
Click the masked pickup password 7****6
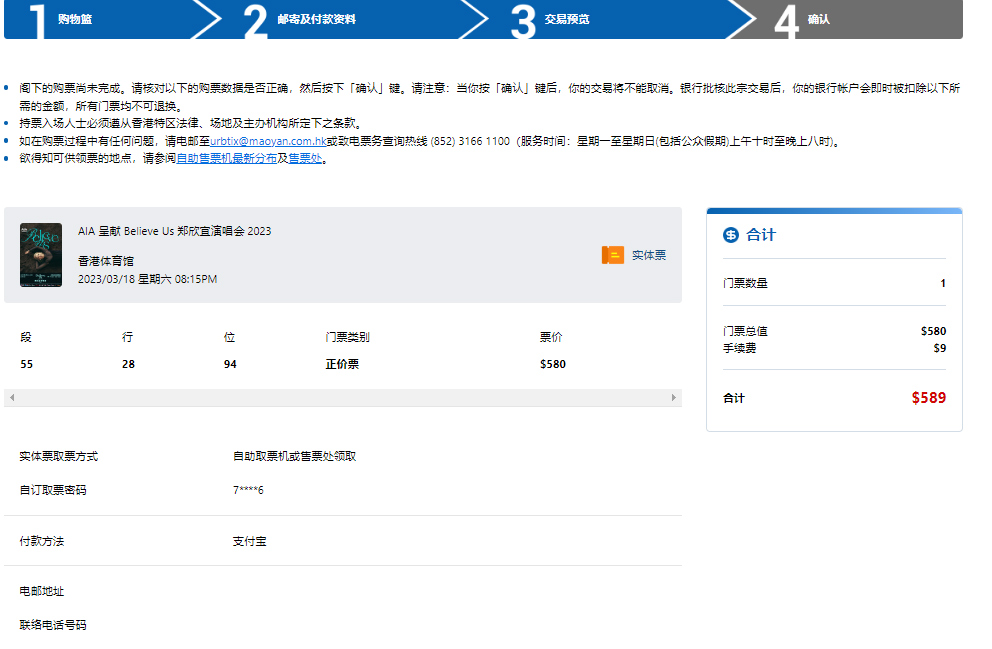coord(248,490)
